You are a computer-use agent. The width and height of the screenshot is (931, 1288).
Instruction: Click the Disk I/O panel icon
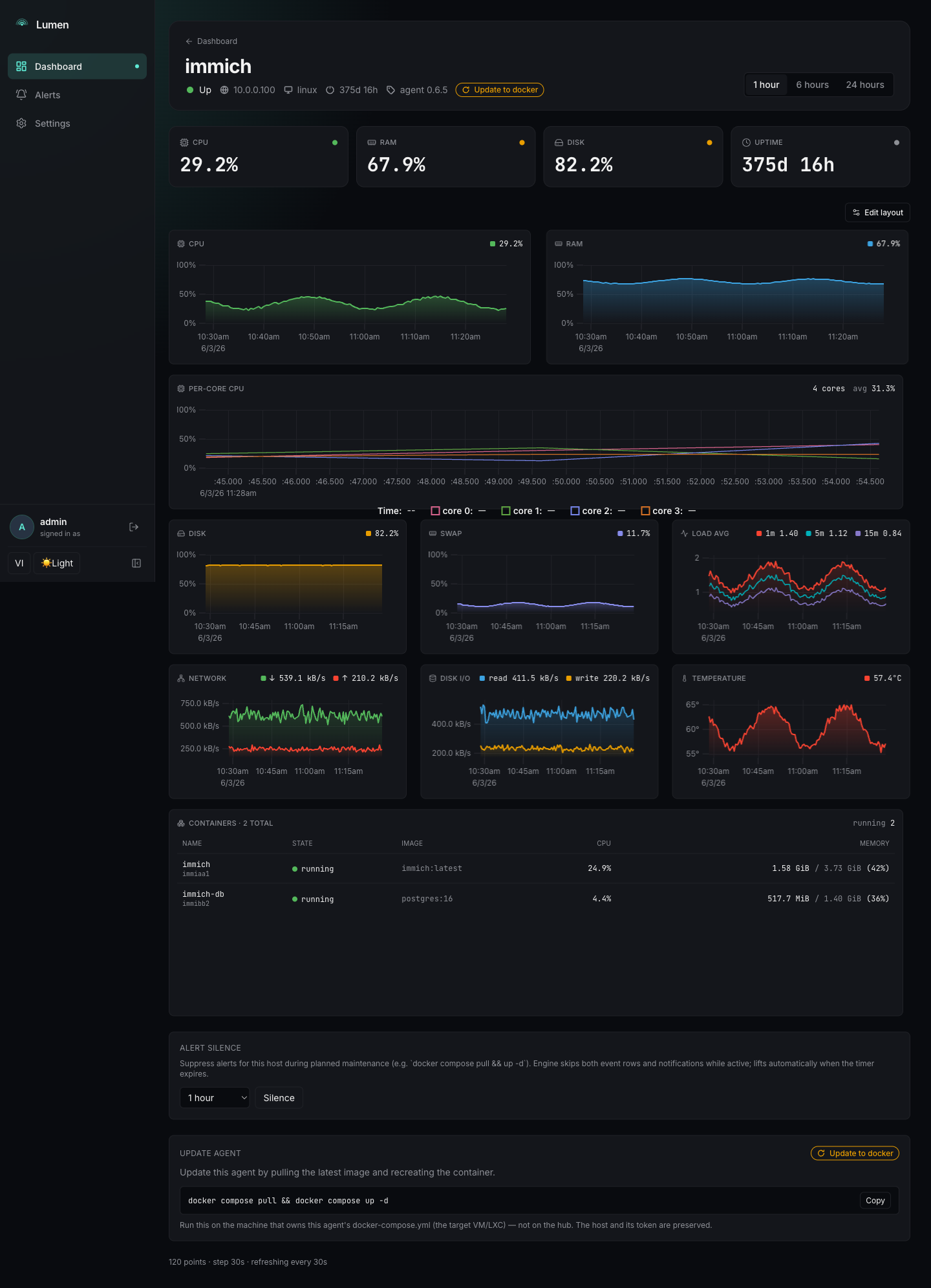[433, 678]
